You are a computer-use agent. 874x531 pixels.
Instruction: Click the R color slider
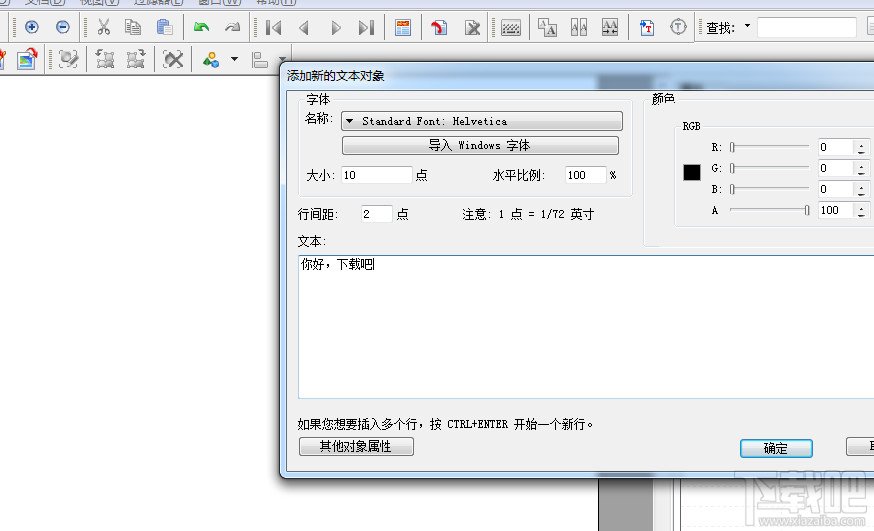pyautogui.click(x=770, y=147)
